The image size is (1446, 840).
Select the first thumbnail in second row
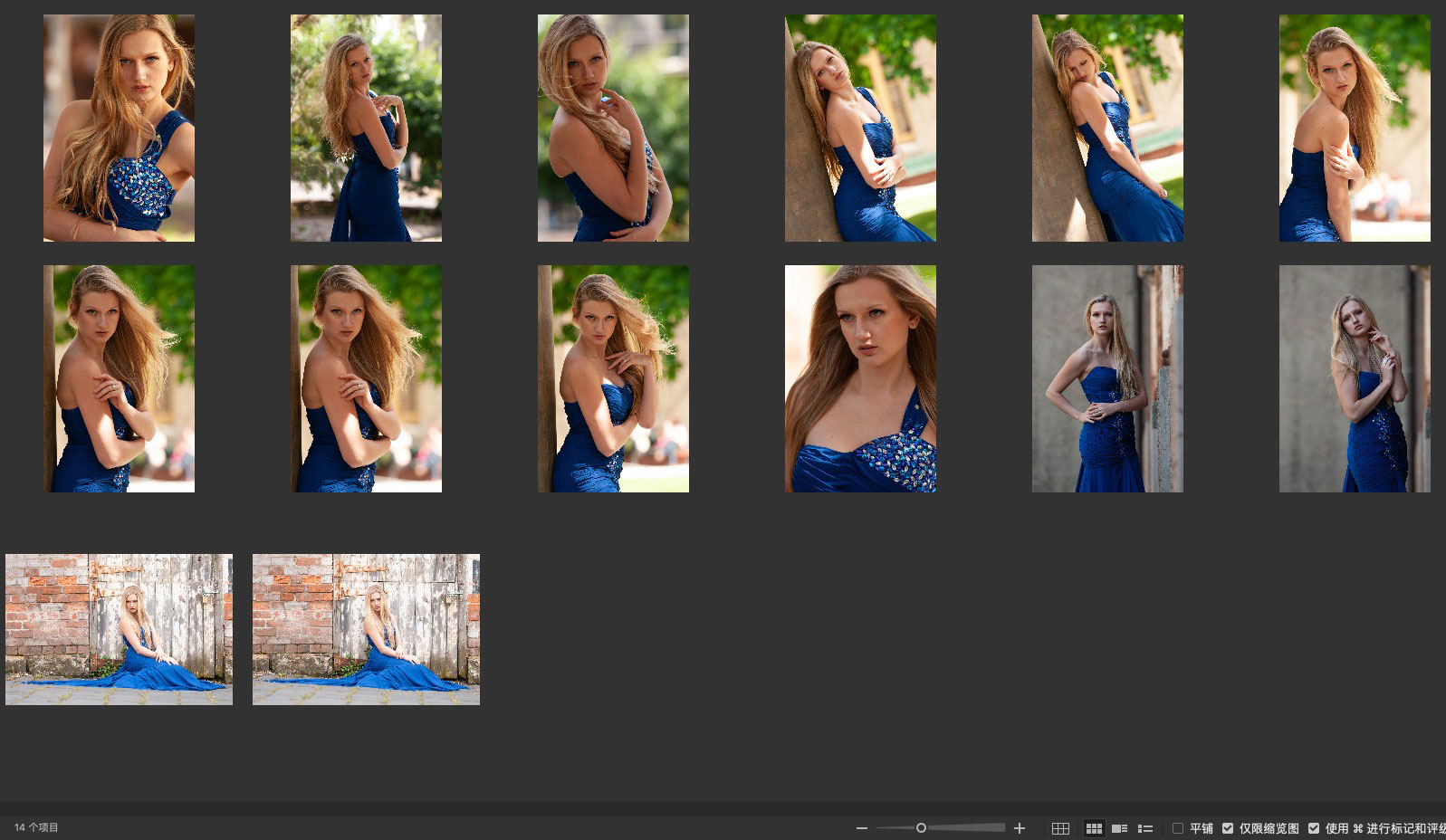tap(119, 378)
